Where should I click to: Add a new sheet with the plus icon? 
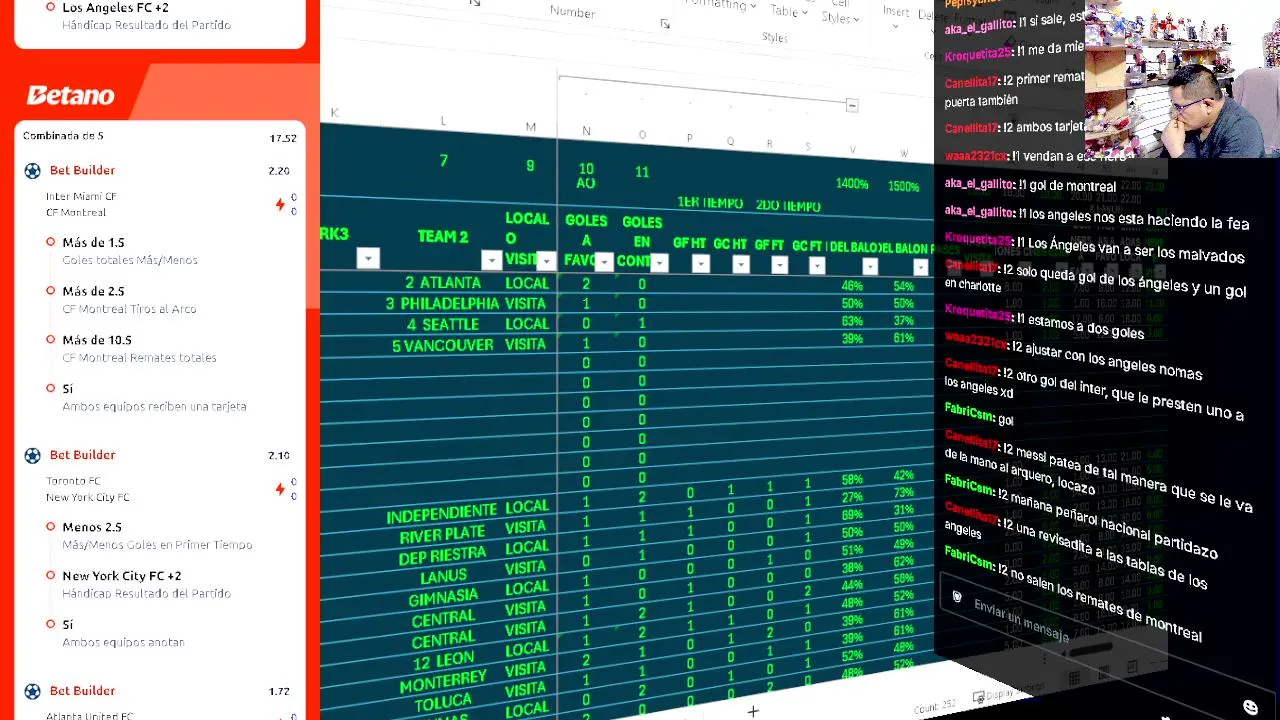[x=753, y=711]
